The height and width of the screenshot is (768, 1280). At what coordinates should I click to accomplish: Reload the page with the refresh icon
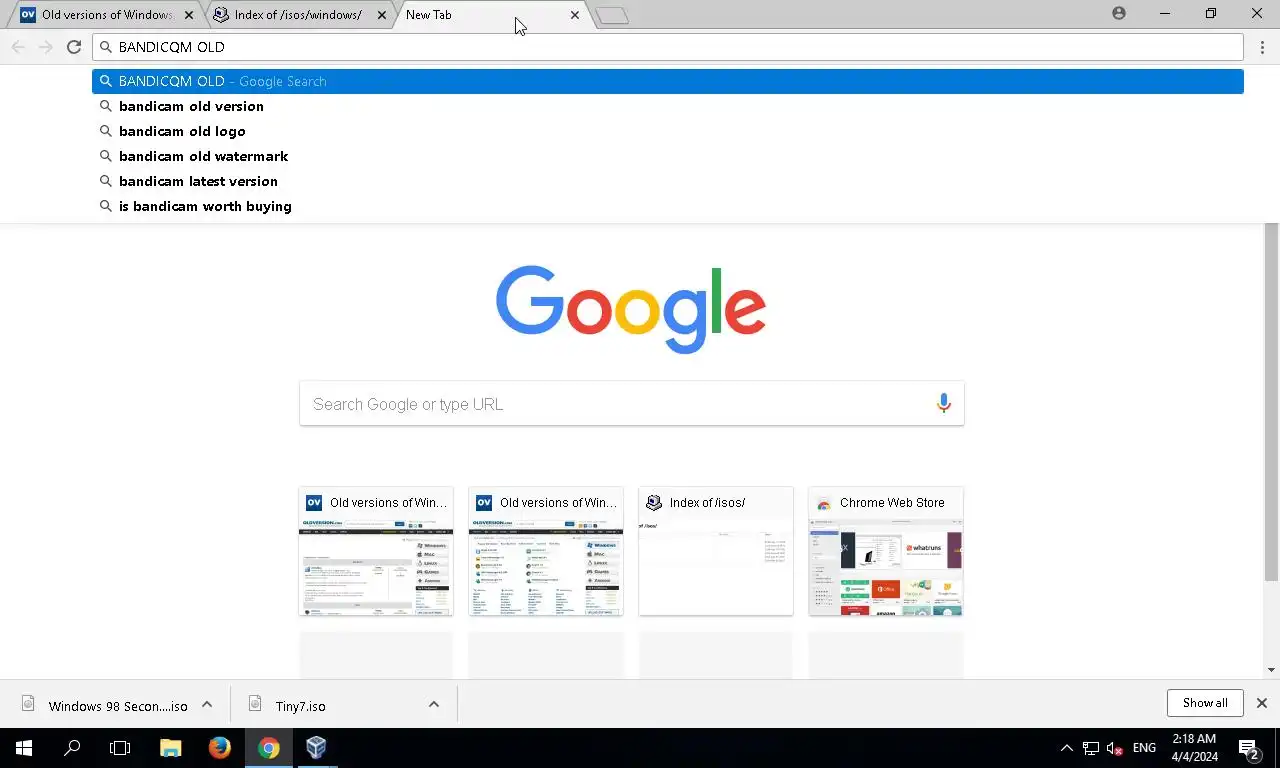pyautogui.click(x=73, y=47)
